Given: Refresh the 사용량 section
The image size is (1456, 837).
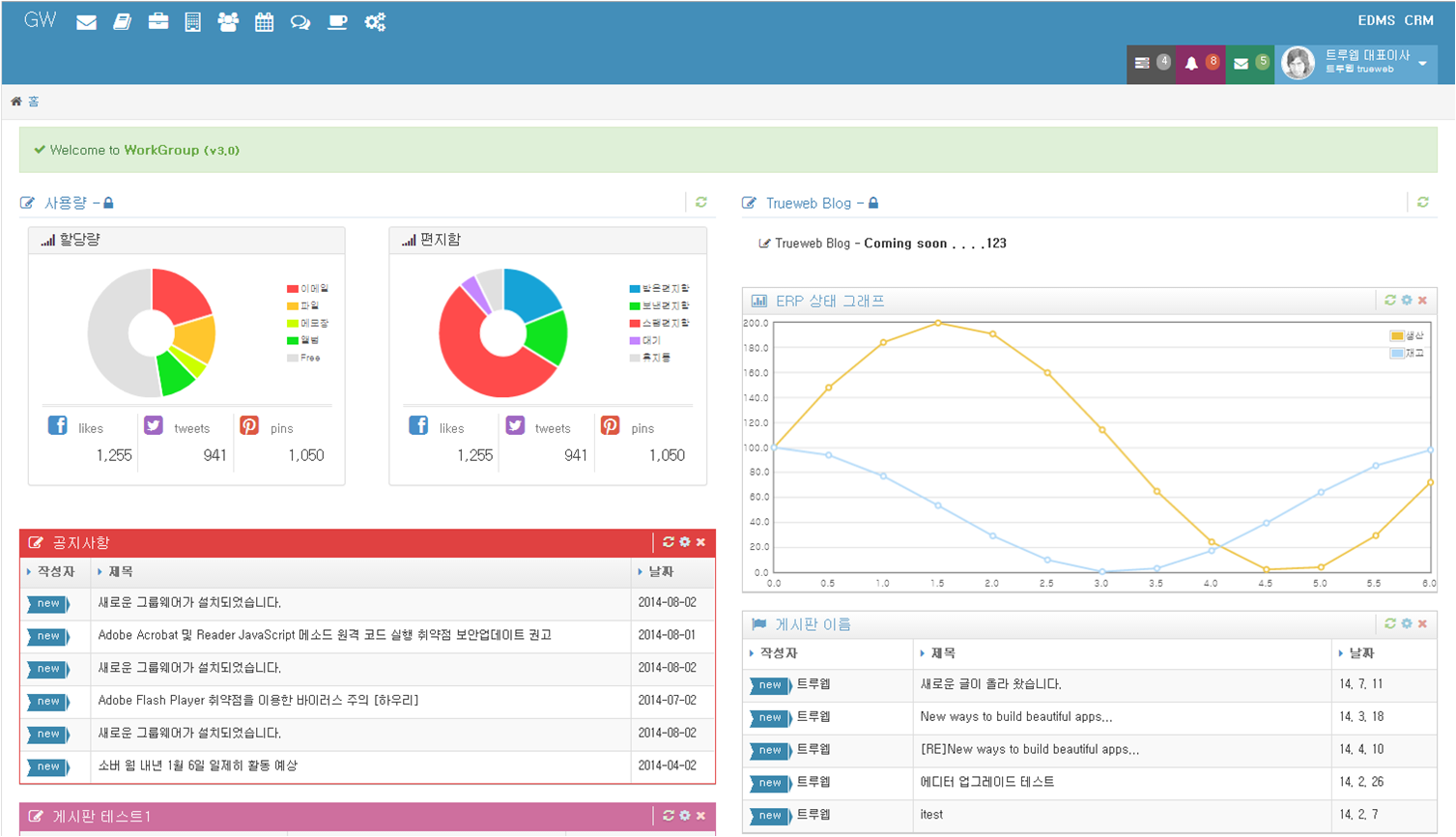Looking at the screenshot, I should [x=701, y=202].
